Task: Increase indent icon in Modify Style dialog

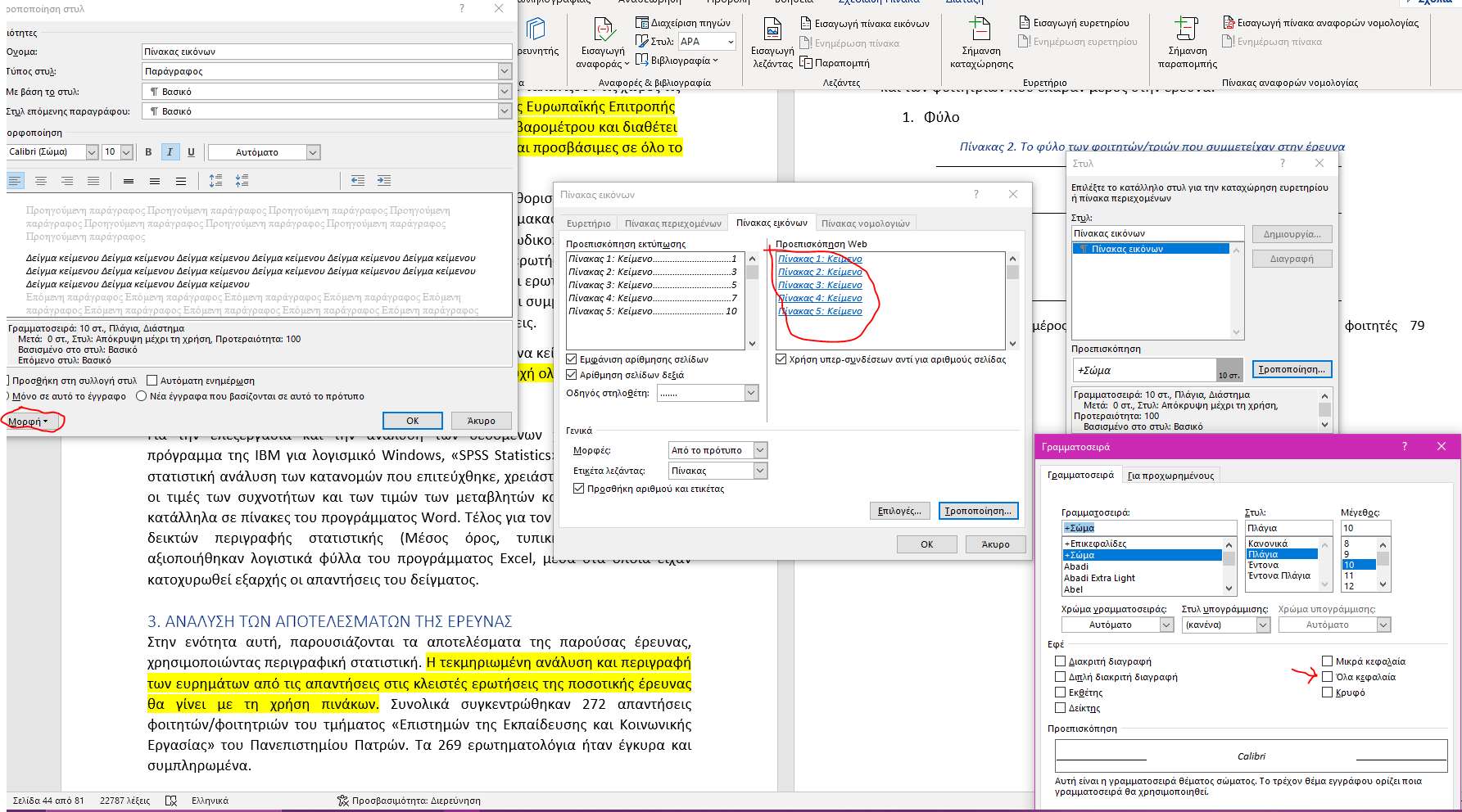Action: click(383, 181)
